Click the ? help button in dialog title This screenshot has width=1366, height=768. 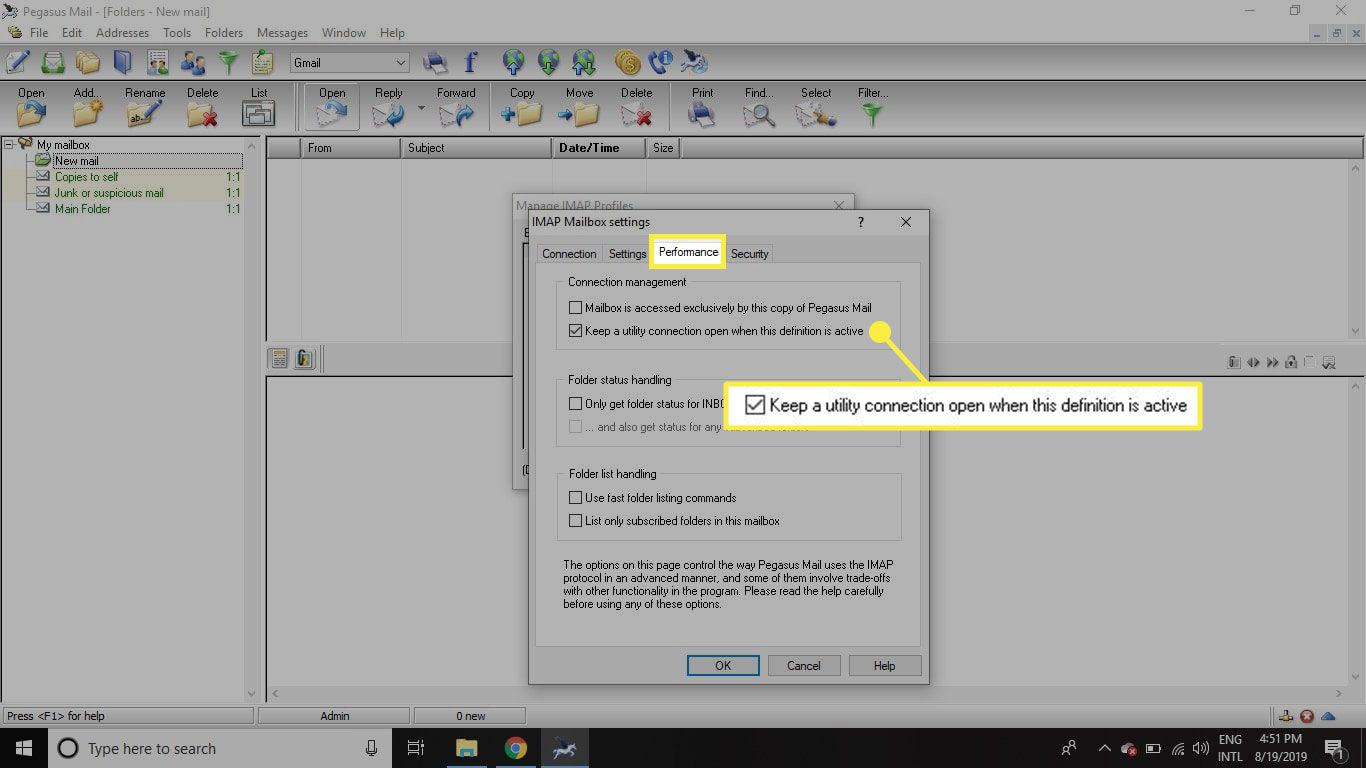[861, 222]
